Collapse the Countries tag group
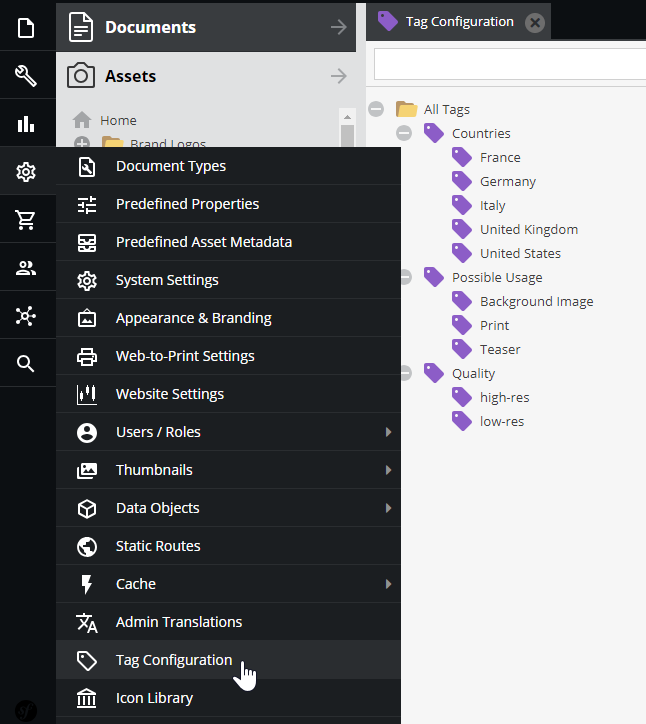The height and width of the screenshot is (724, 646). click(404, 133)
